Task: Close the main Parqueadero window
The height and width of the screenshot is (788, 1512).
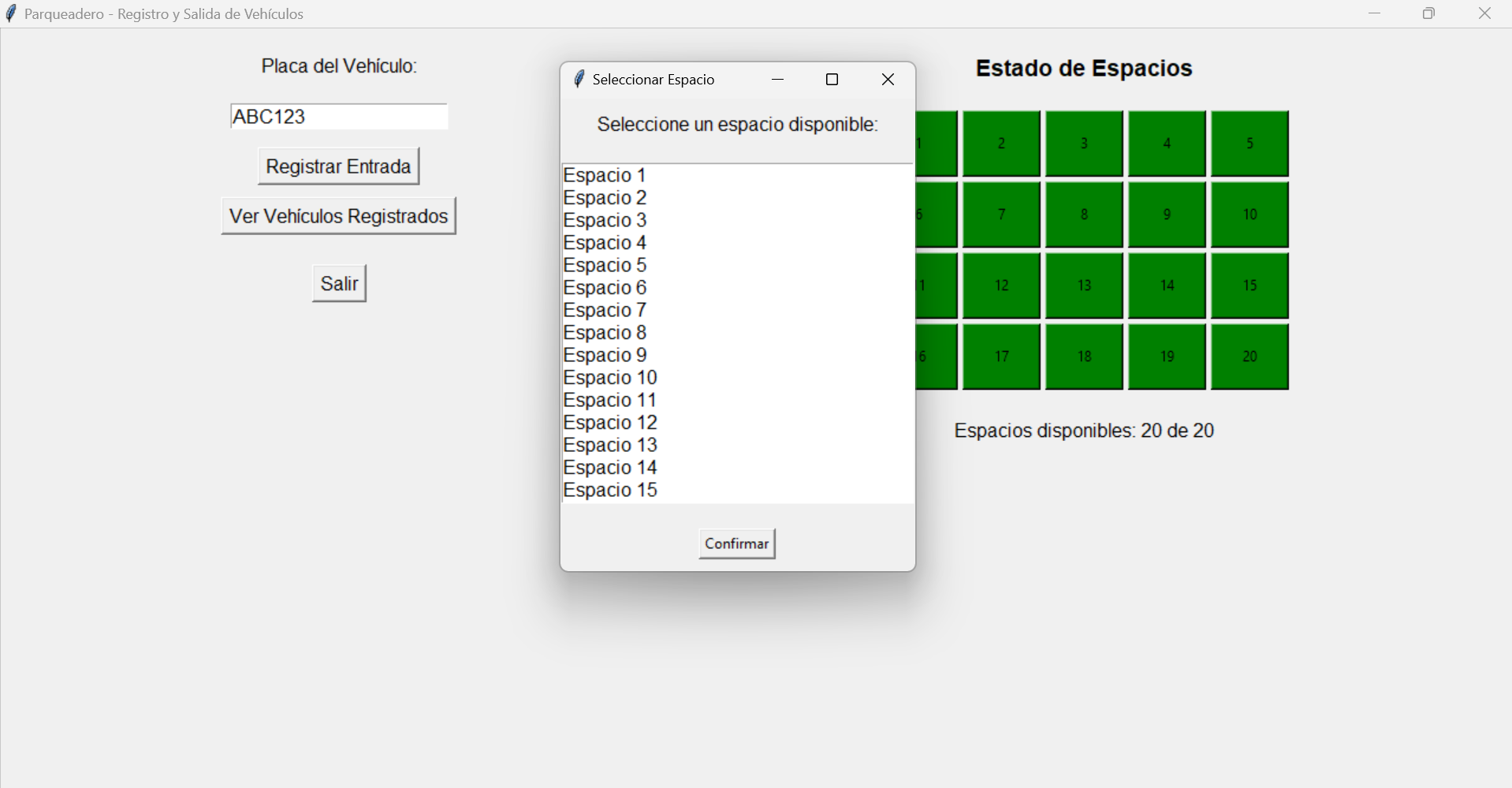Action: pos(1484,13)
